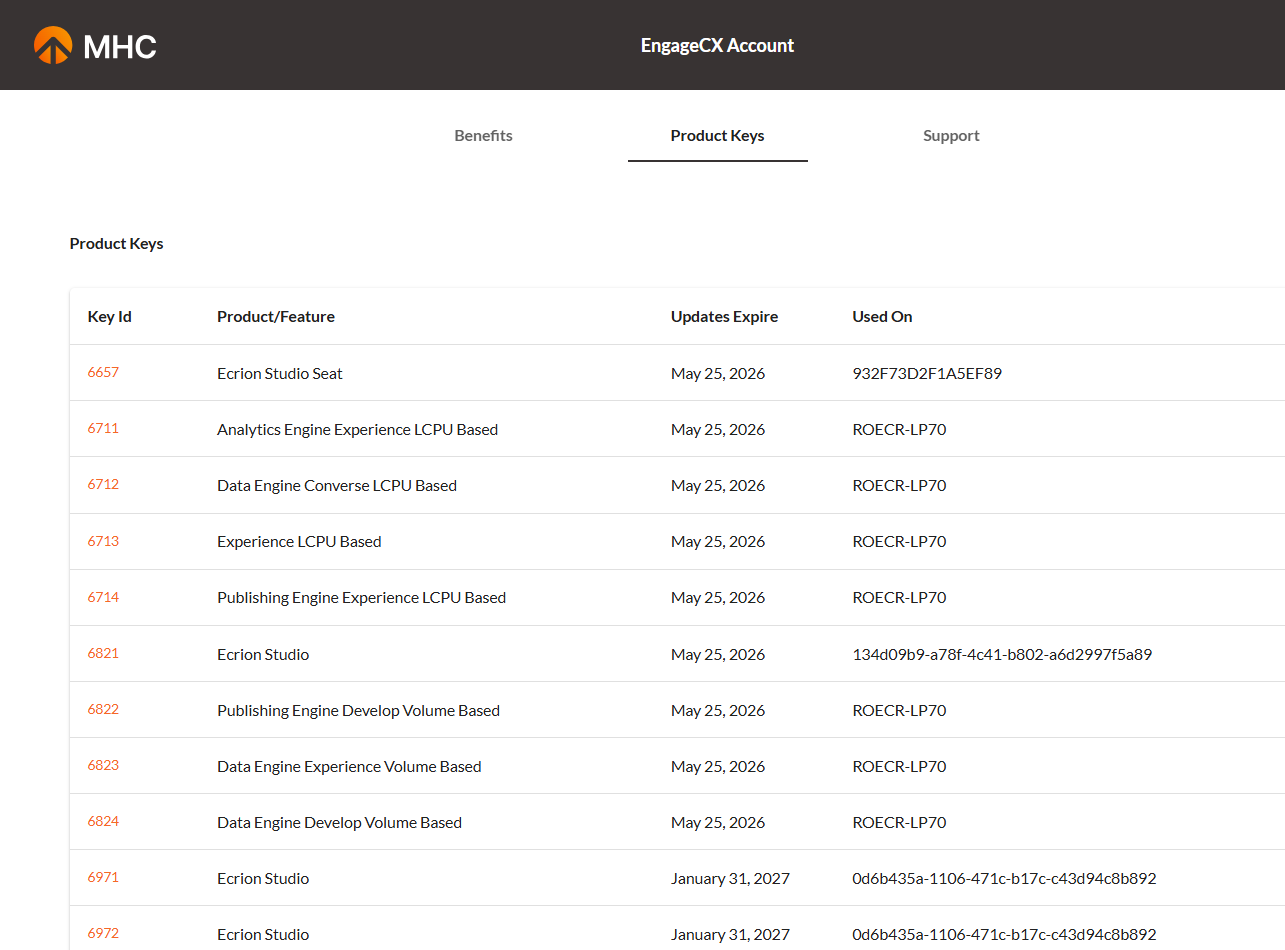Click ROECR-LP70 in row 6713
Image resolution: width=1285 pixels, height=950 pixels.
coord(899,541)
